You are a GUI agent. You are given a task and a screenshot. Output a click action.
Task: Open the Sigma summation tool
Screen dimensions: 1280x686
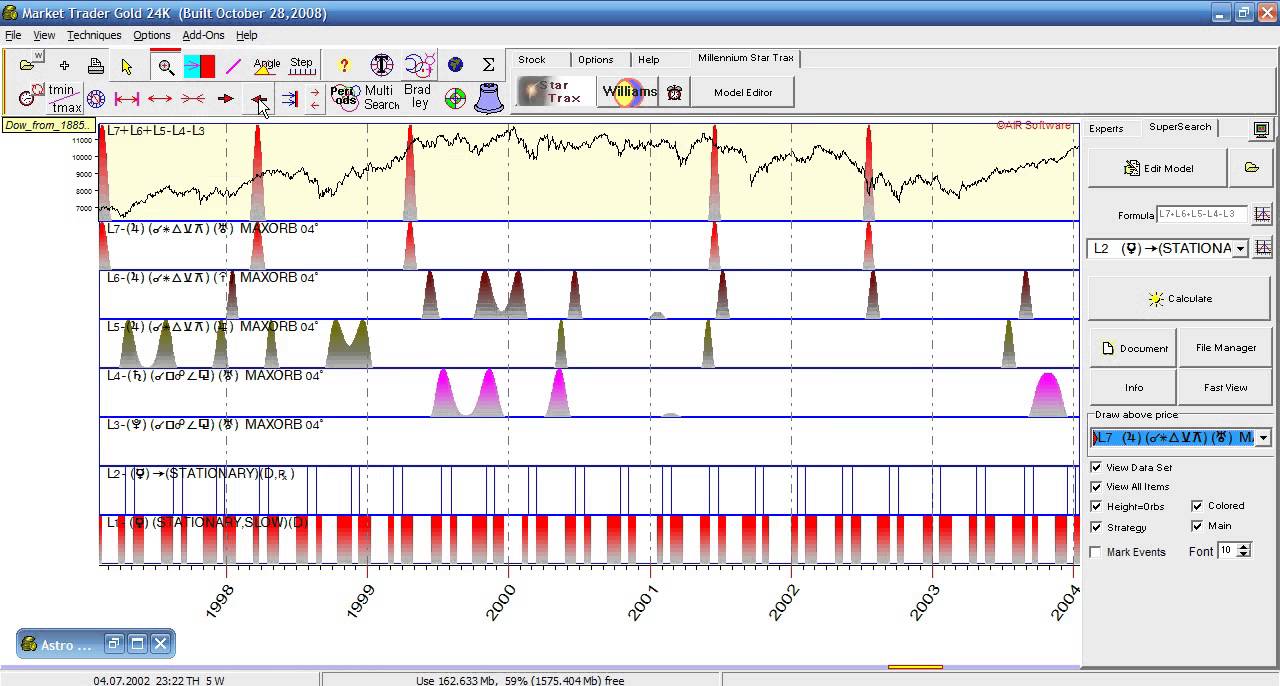click(488, 65)
